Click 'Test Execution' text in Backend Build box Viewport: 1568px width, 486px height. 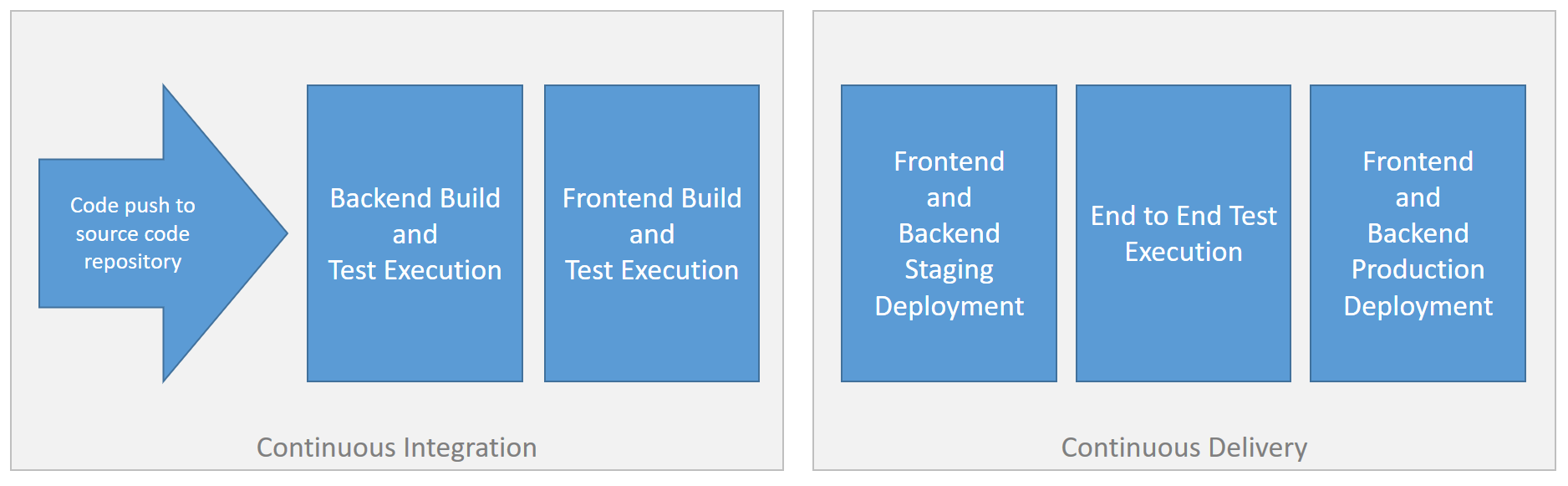click(415, 270)
